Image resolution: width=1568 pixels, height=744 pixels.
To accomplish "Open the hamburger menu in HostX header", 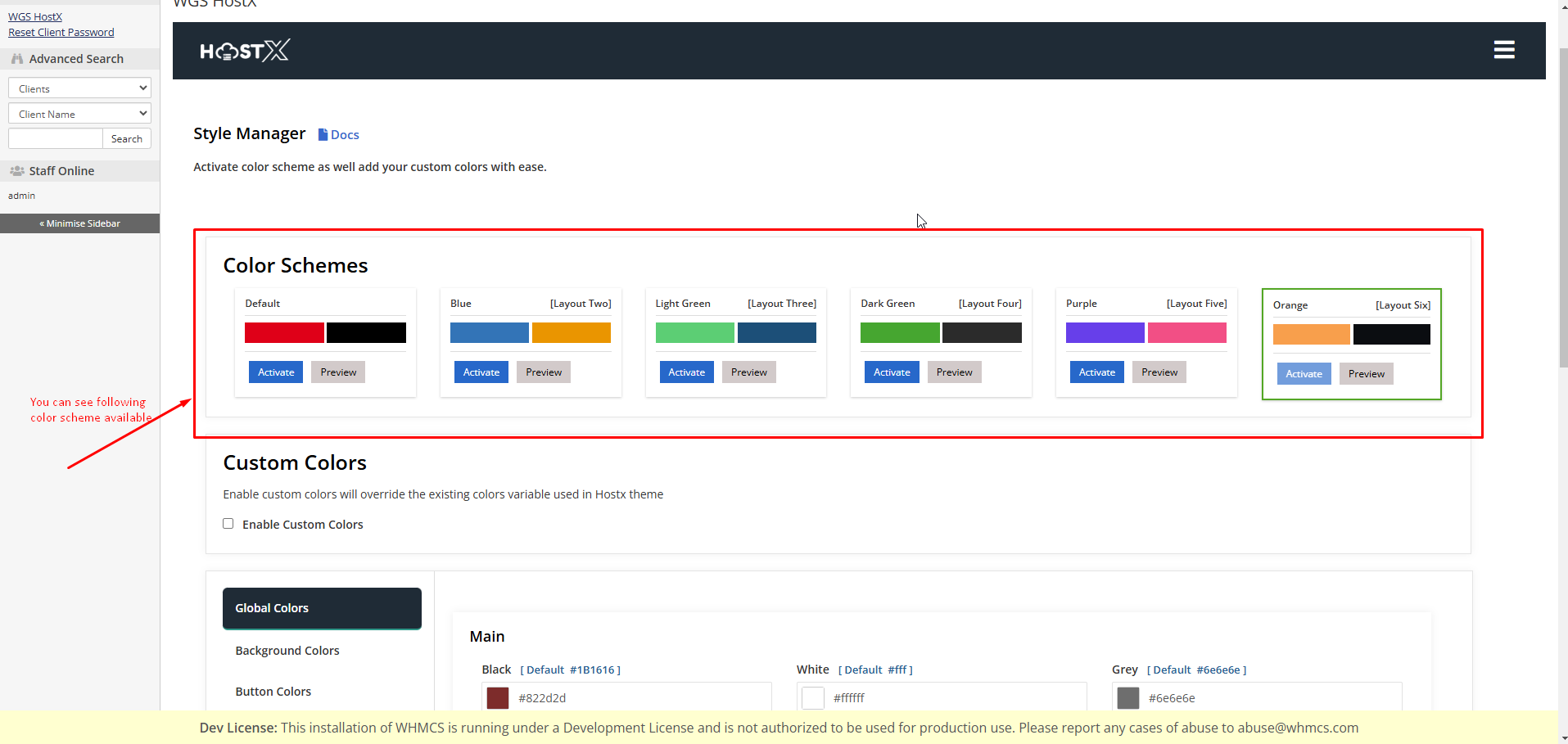I will tap(1503, 50).
